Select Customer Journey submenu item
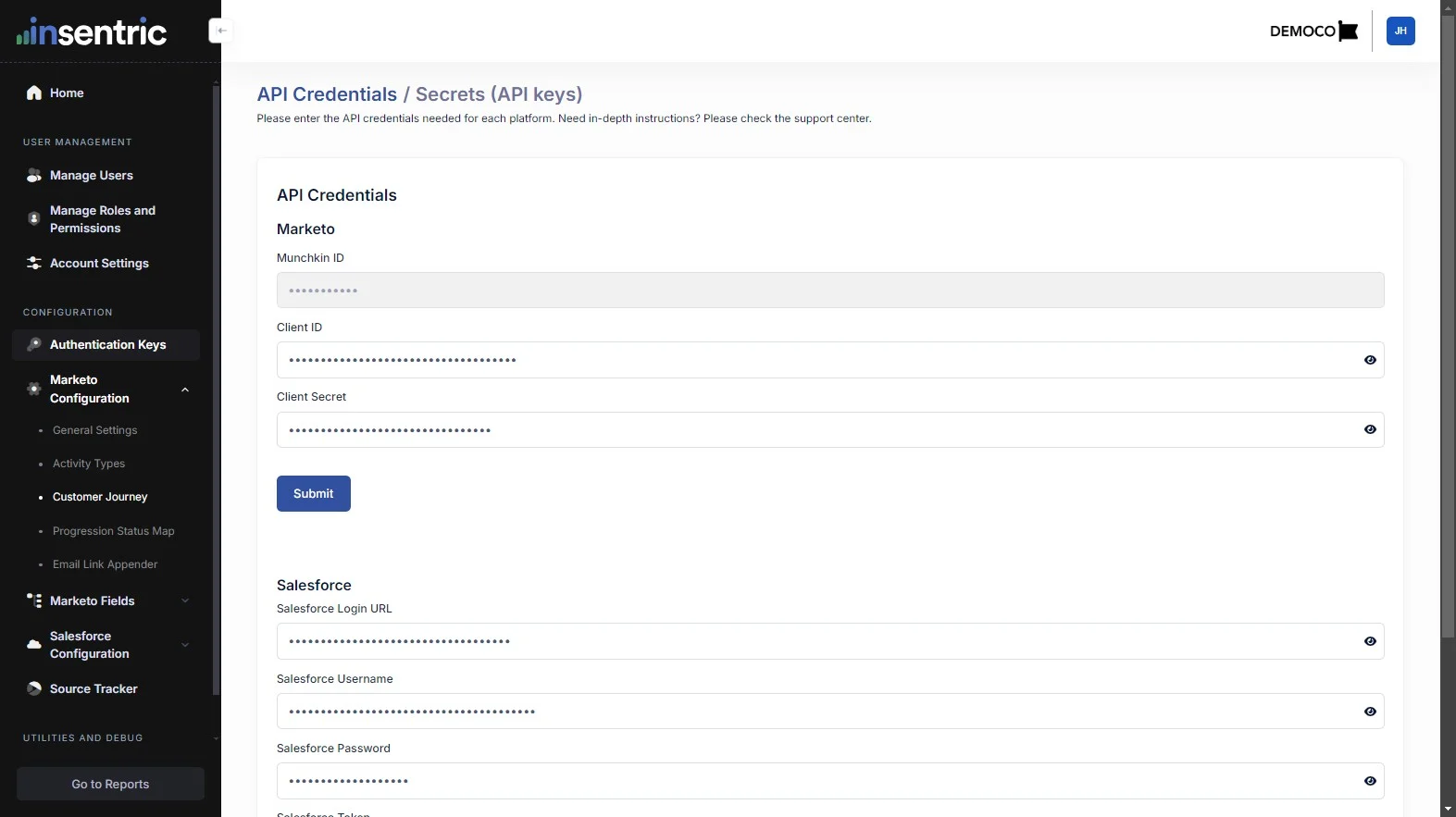This screenshot has height=817, width=1456. coord(100,497)
